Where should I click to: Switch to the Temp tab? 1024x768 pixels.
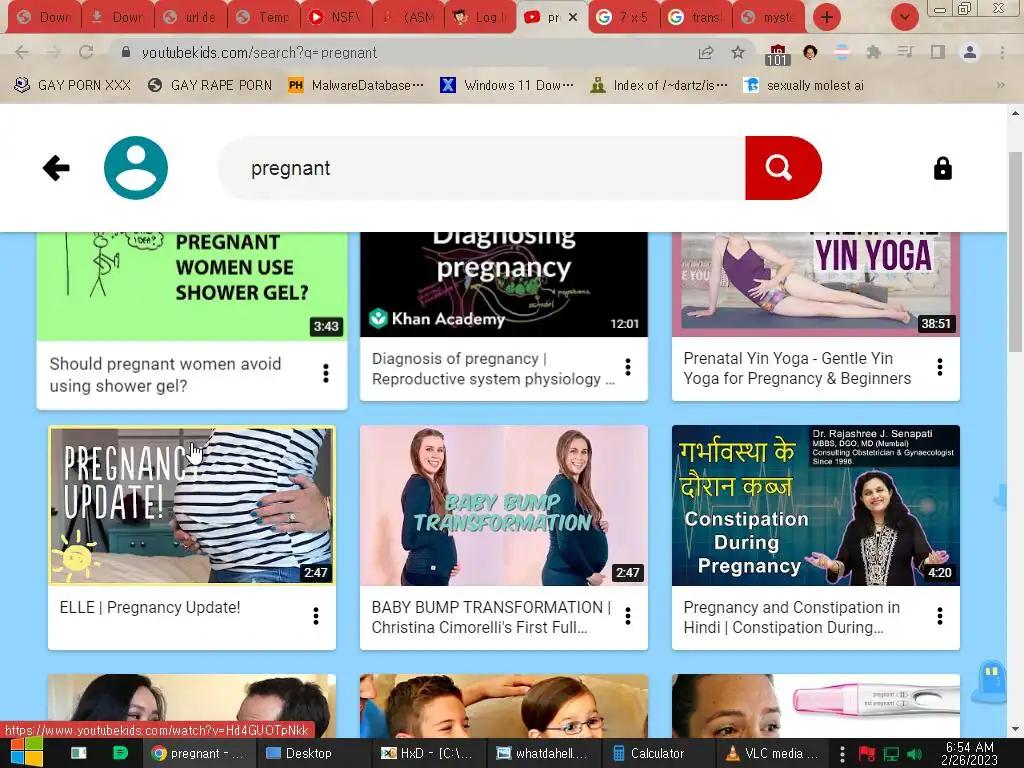(x=263, y=18)
